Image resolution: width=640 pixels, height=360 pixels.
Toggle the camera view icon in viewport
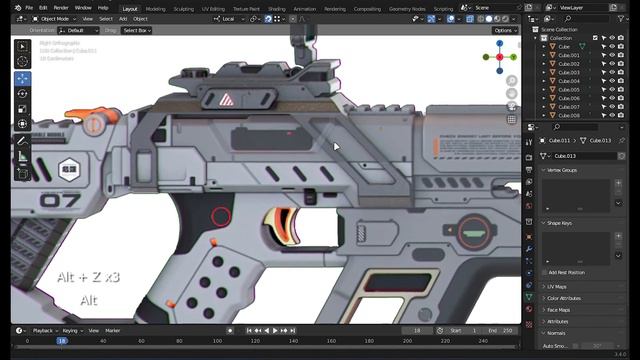pos(511,107)
